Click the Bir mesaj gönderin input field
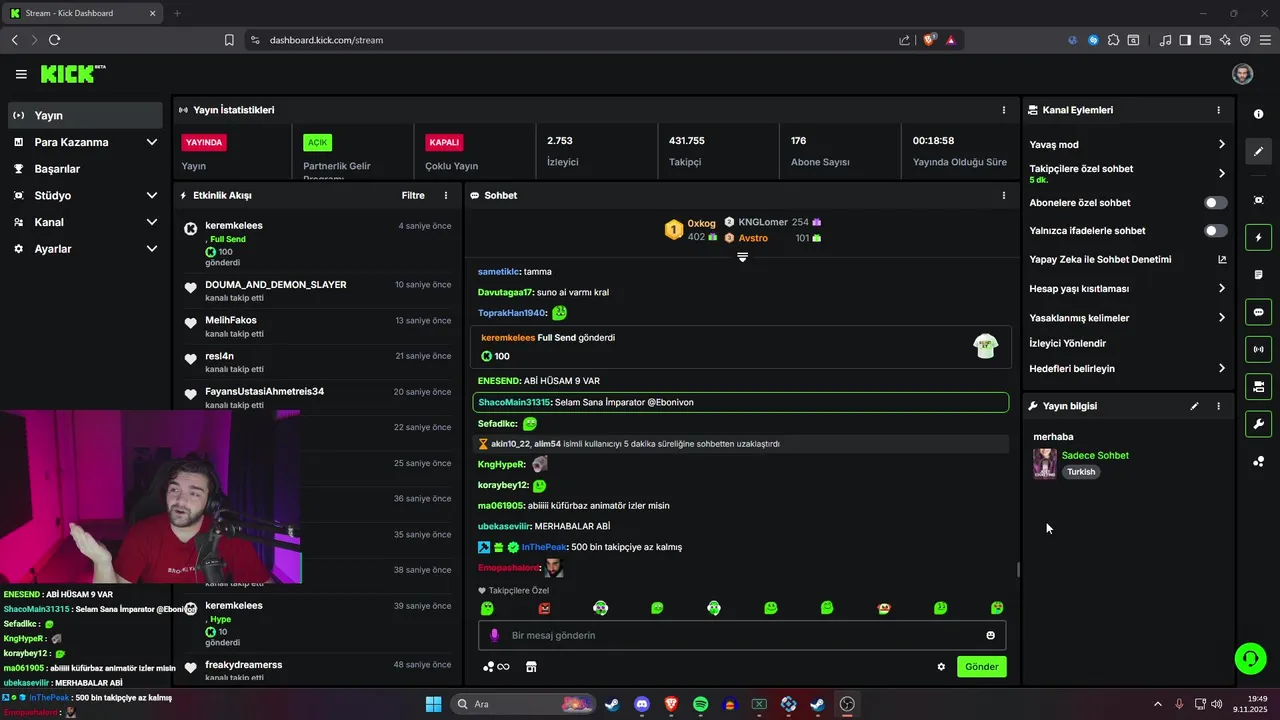Screen dimensions: 1280x720 (x=742, y=635)
